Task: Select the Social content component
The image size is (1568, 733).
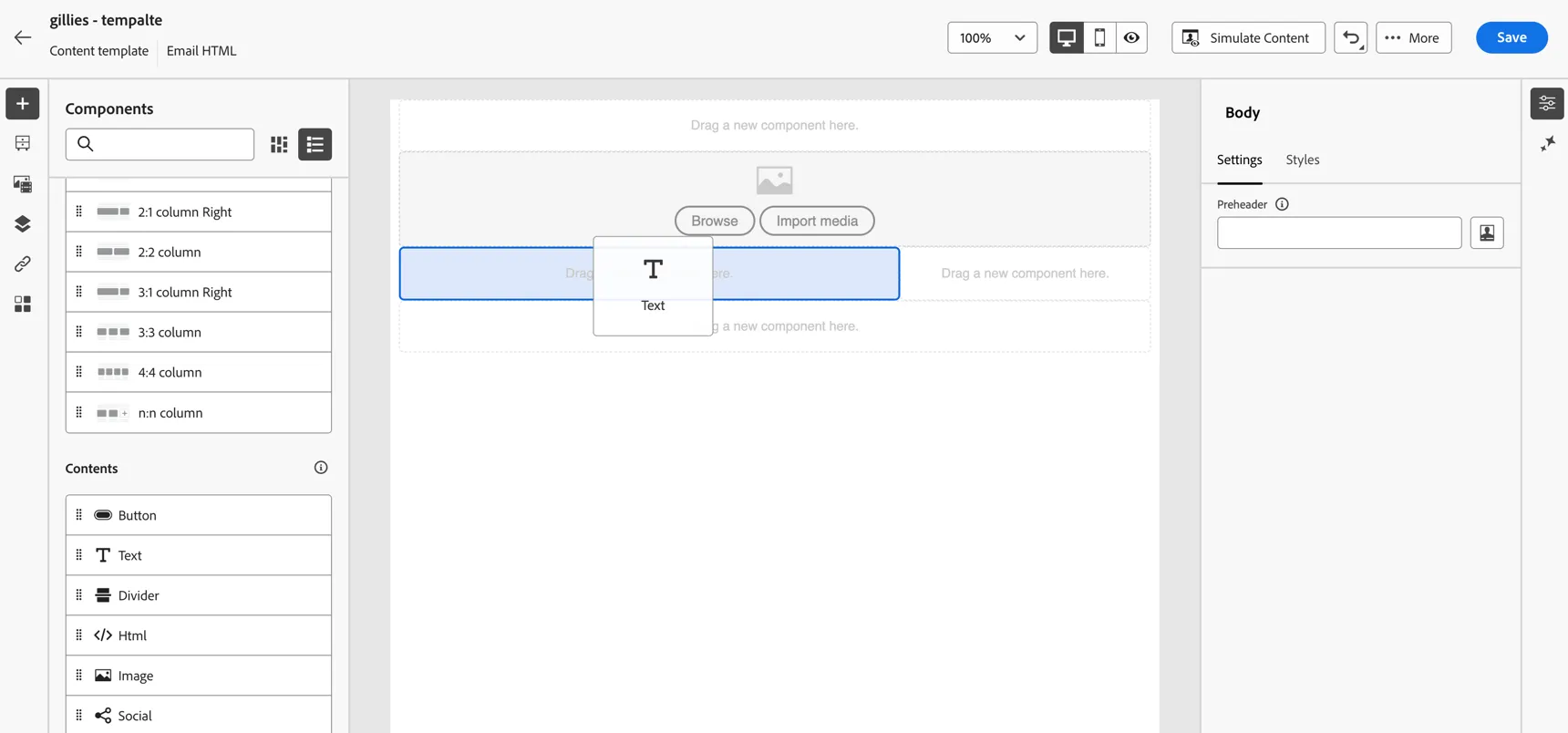Action: [x=199, y=716]
